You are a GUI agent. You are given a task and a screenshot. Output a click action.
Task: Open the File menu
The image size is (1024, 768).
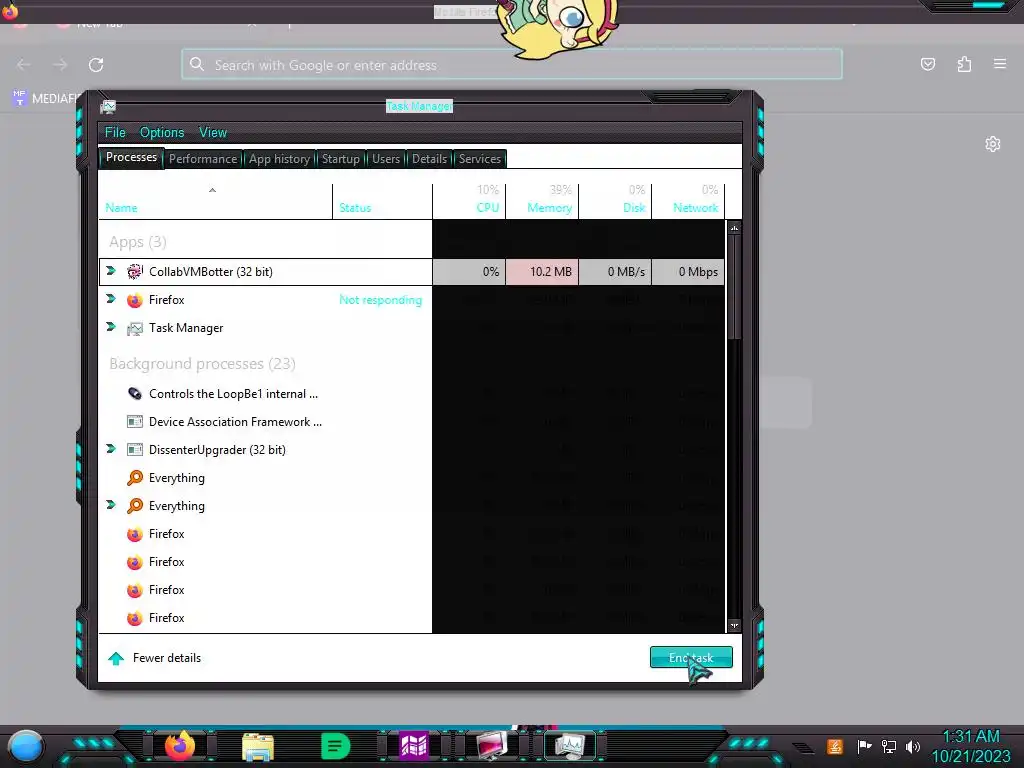[x=115, y=133]
